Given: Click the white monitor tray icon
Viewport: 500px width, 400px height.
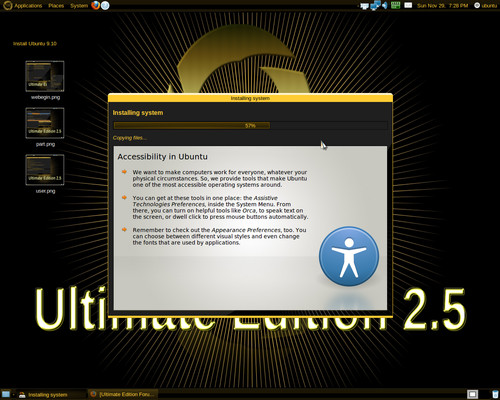Looking at the screenshot, I should pyautogui.click(x=365, y=6).
